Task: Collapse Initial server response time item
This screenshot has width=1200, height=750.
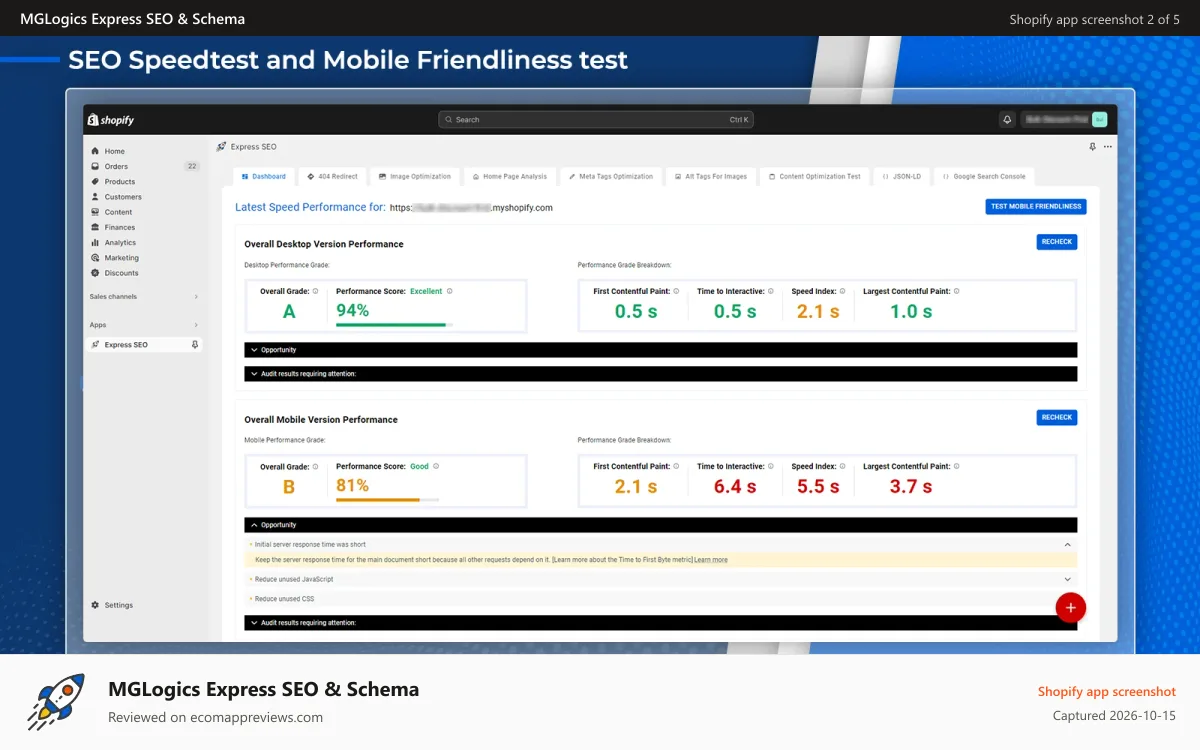Action: [x=660, y=544]
